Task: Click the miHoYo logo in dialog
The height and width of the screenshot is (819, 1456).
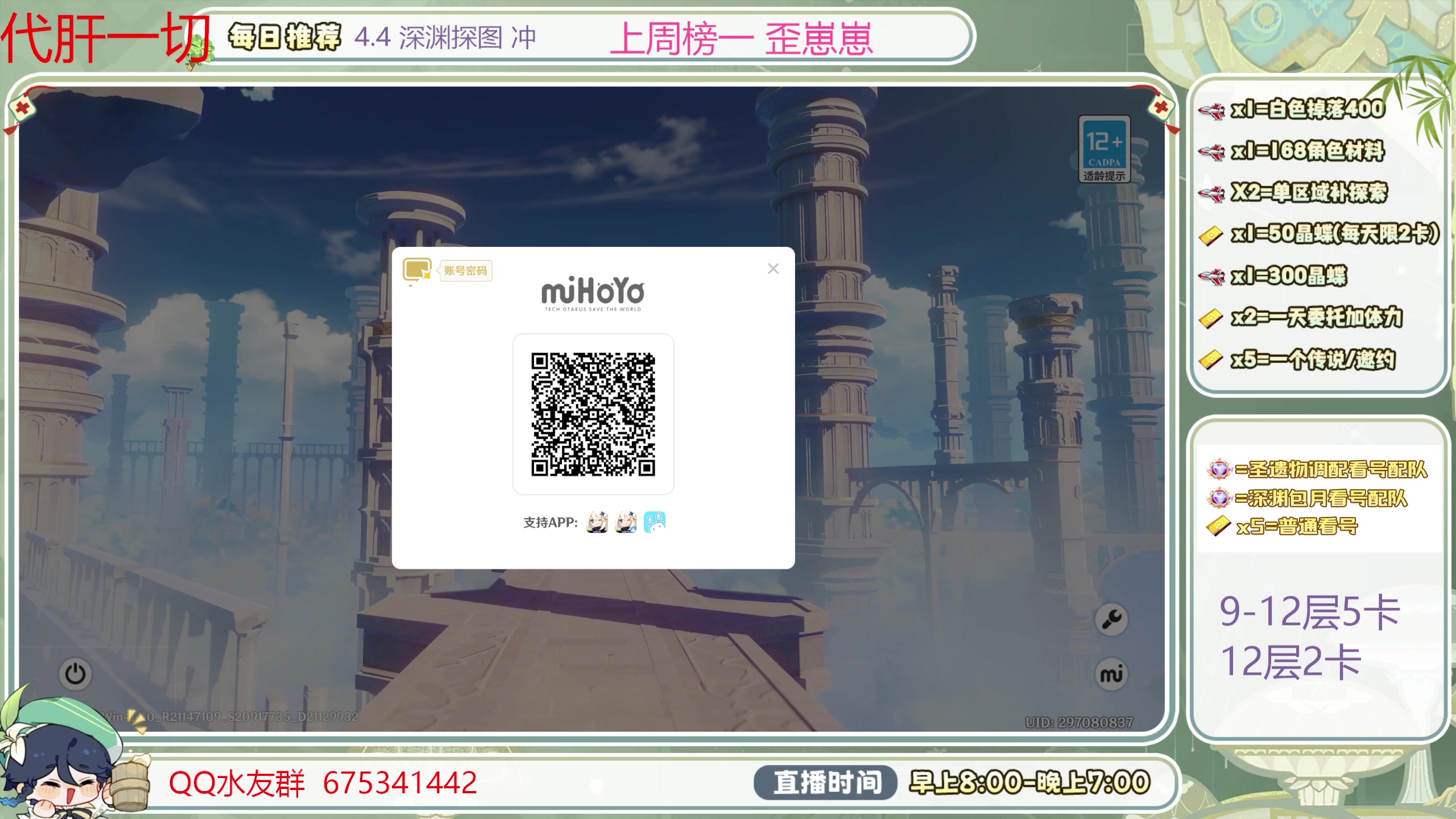Action: pos(593,294)
